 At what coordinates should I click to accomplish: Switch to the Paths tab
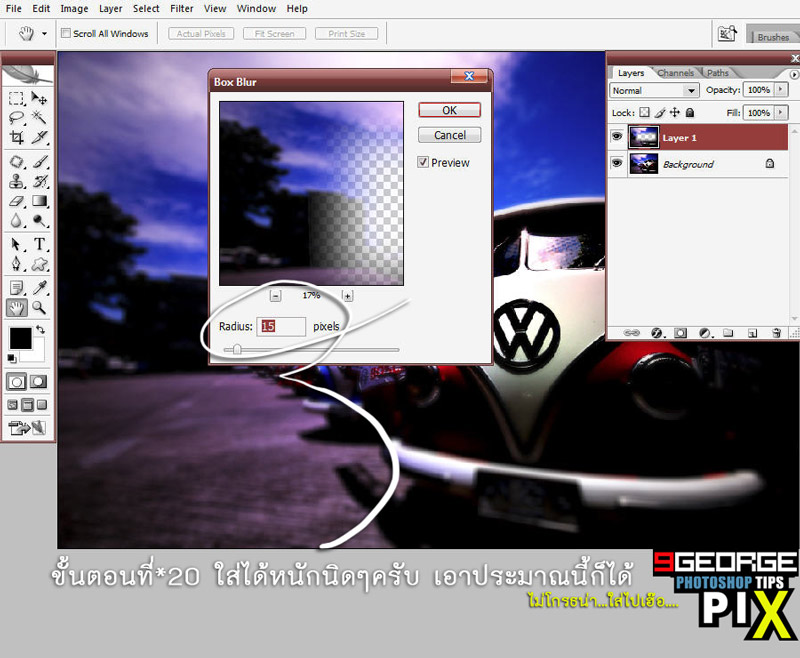(x=717, y=73)
